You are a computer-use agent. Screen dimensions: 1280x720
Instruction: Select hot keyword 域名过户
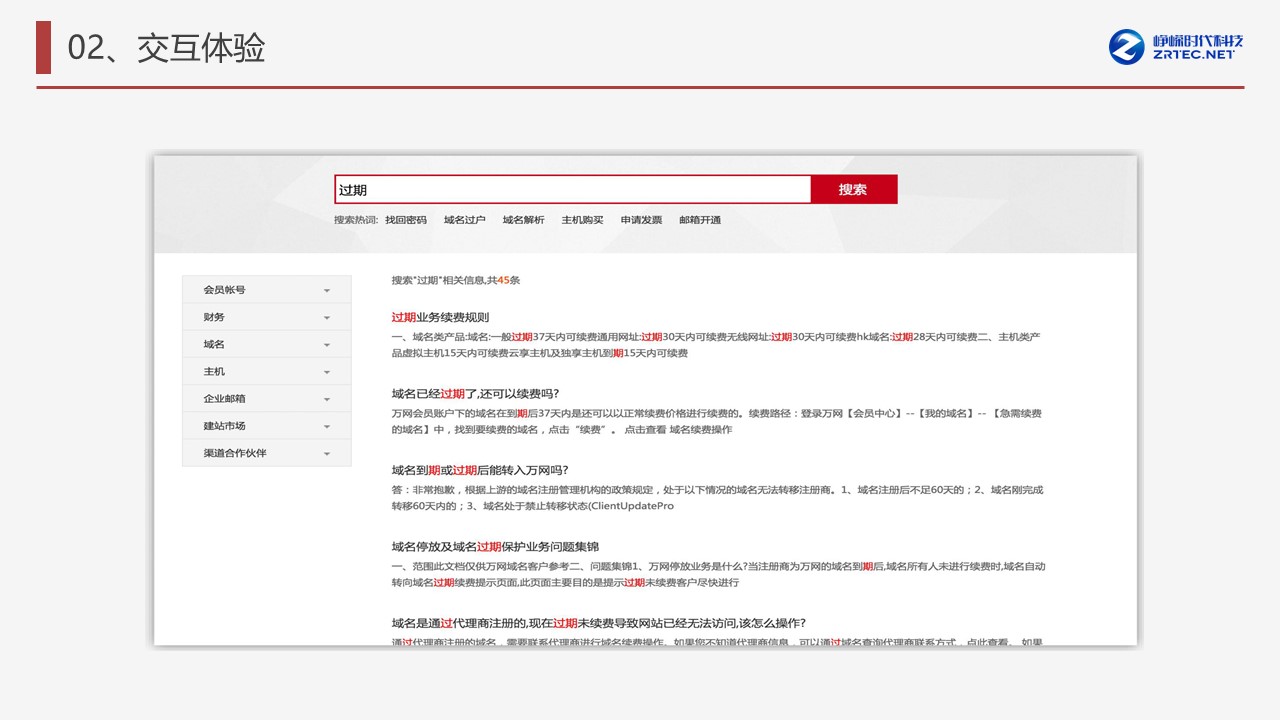[x=464, y=220]
